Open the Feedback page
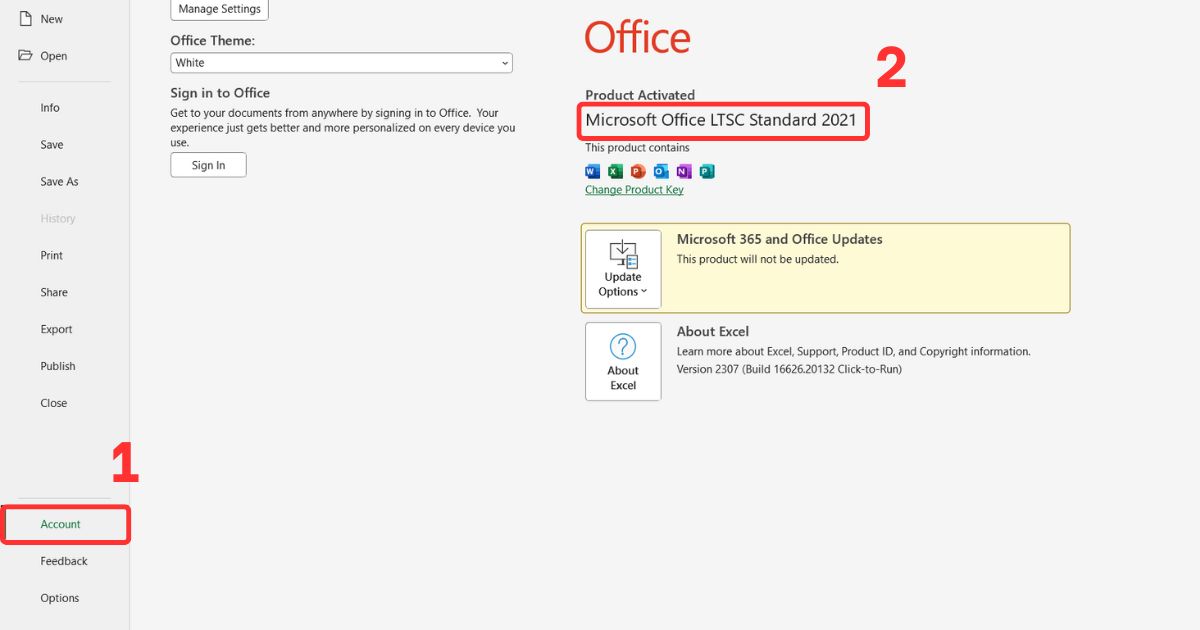The image size is (1200, 630). (64, 562)
